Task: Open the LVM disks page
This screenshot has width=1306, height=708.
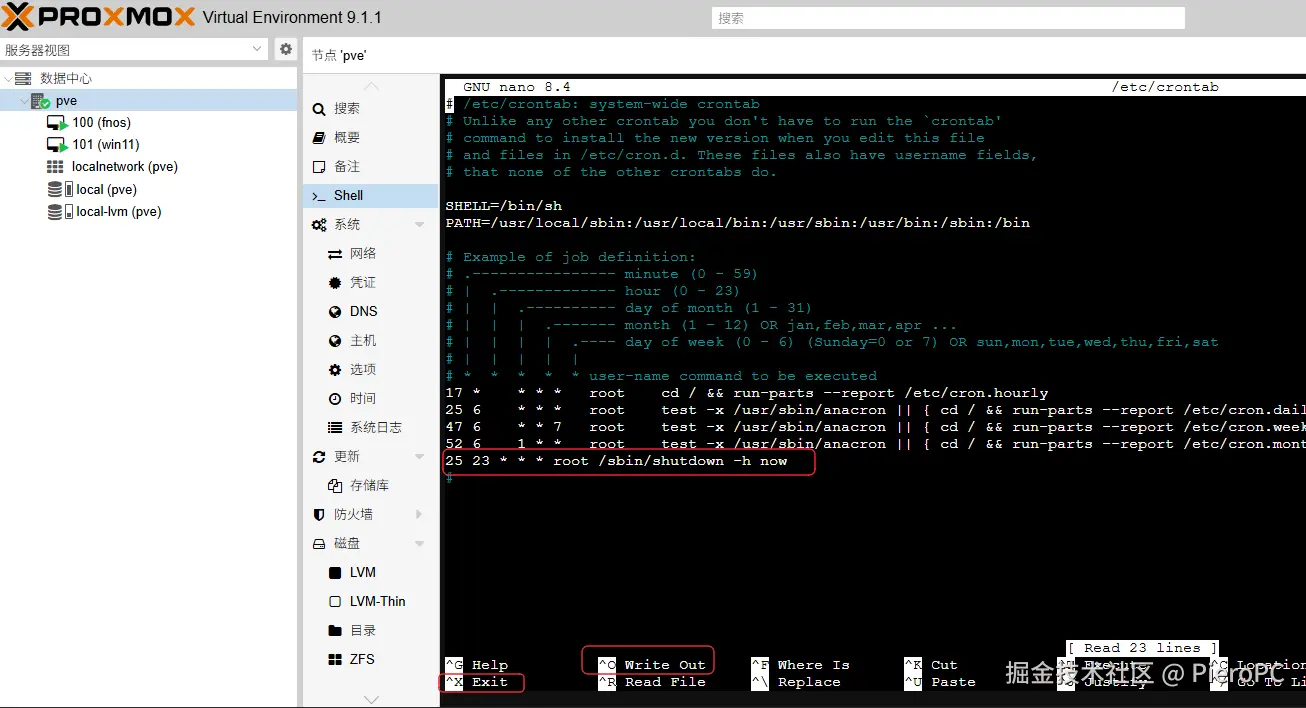Action: [363, 572]
